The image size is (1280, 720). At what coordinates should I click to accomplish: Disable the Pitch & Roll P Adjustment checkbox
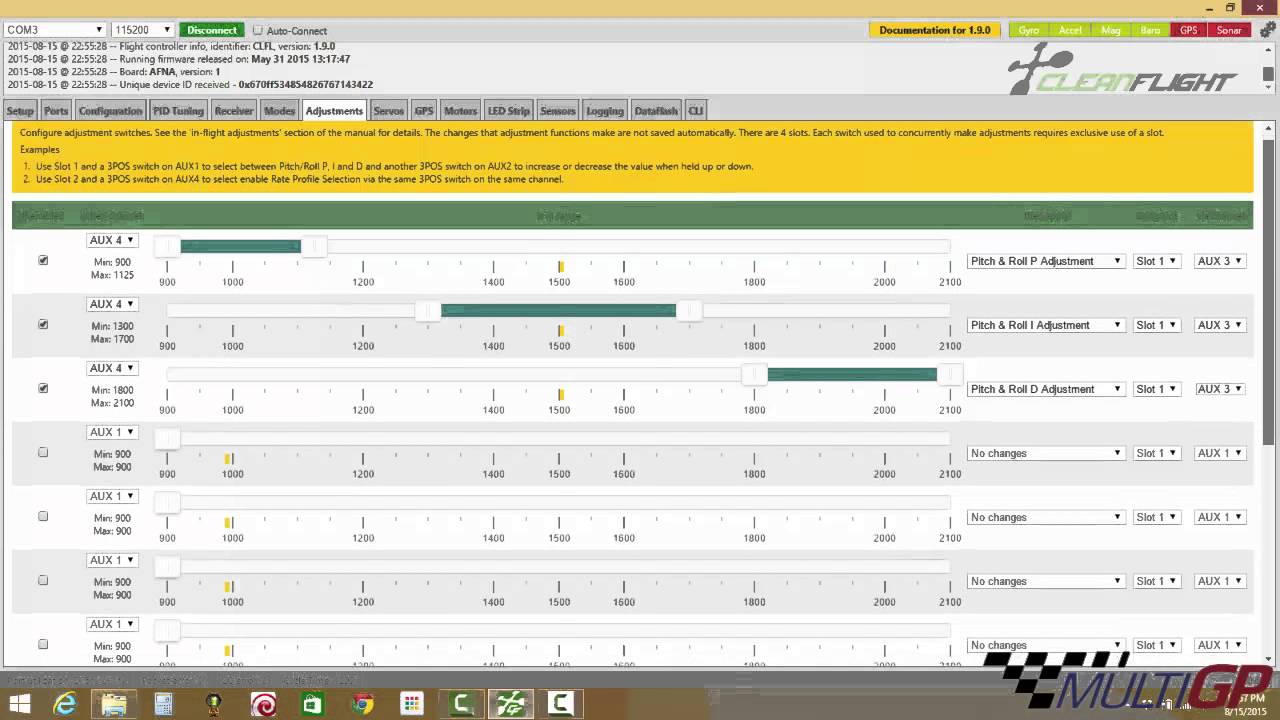click(43, 260)
